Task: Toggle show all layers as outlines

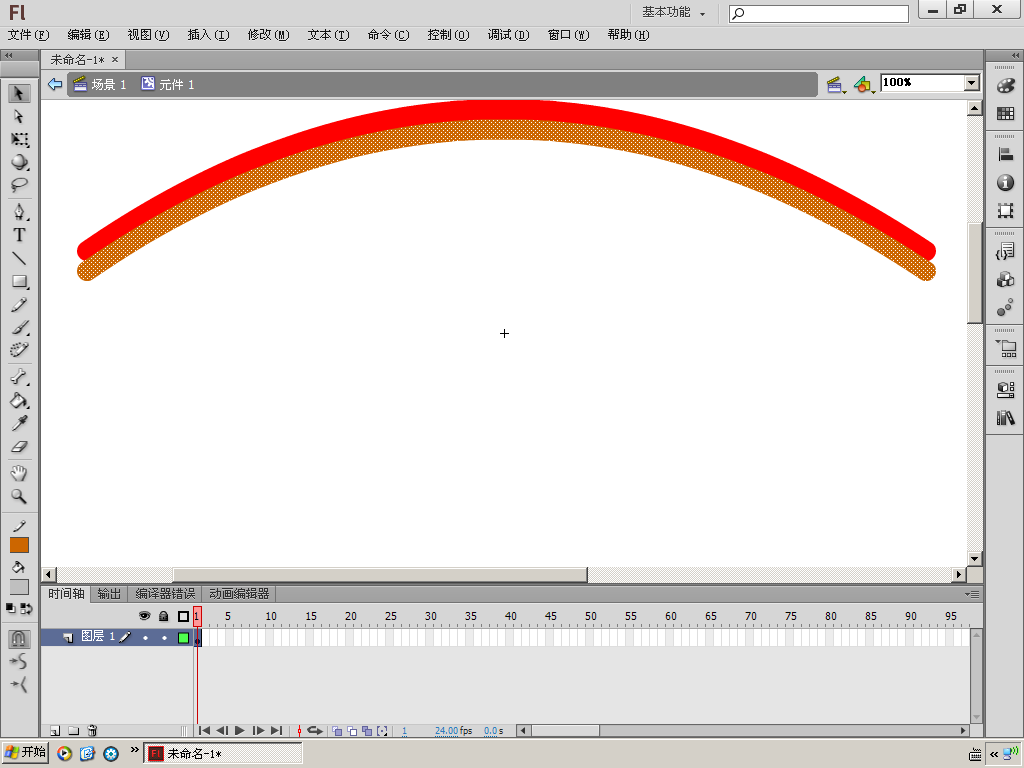Action: click(x=184, y=616)
